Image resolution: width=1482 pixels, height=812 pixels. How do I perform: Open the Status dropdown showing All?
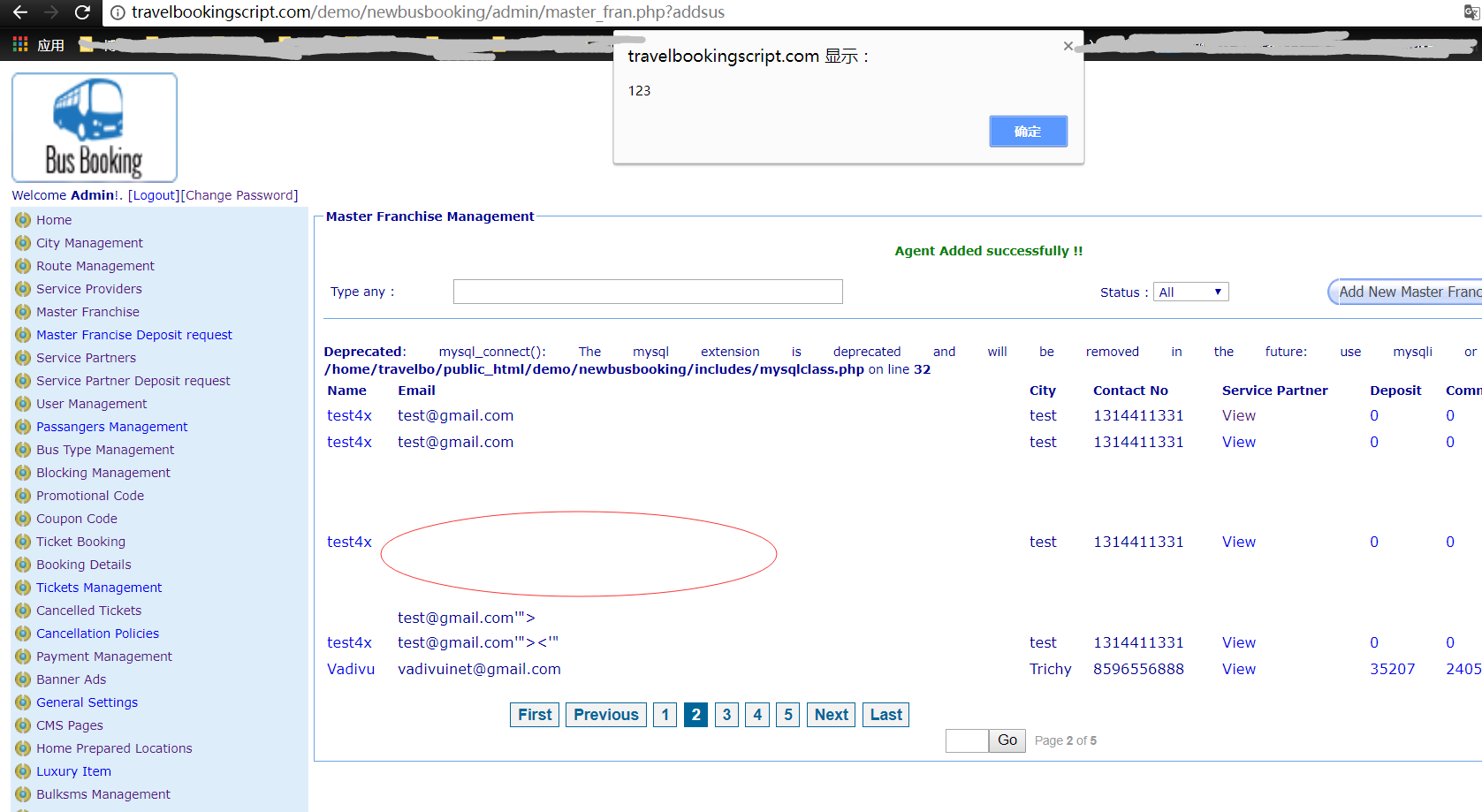click(1191, 292)
